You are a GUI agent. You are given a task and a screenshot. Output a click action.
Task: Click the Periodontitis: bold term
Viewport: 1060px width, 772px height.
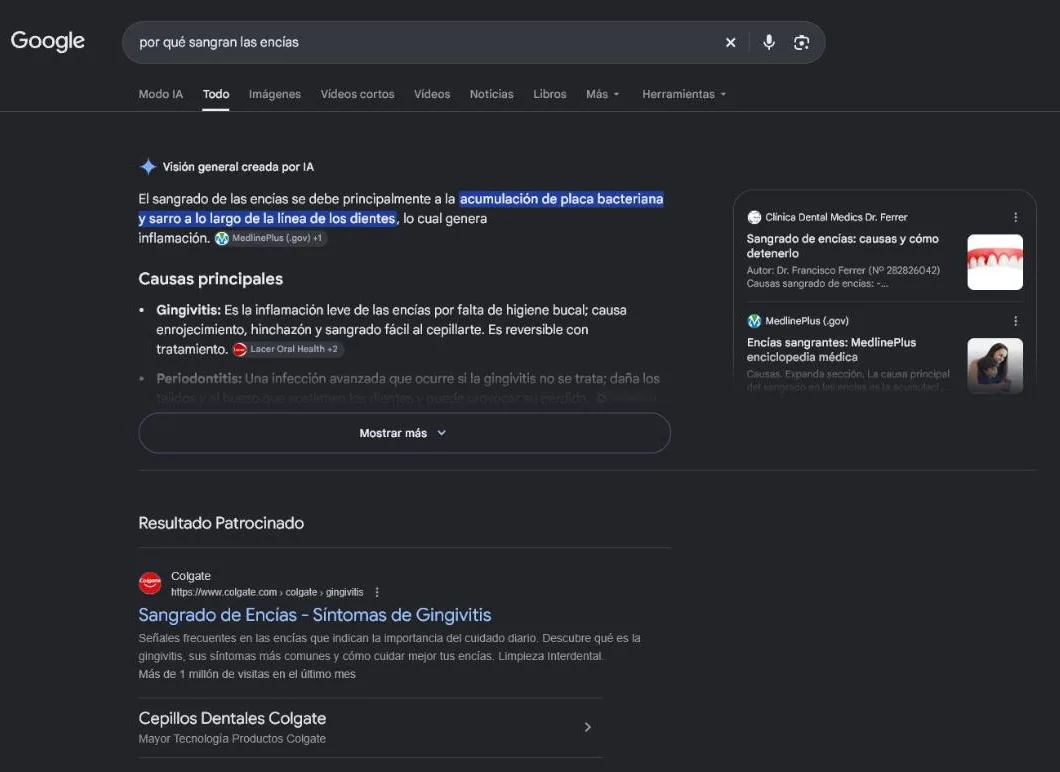(199, 379)
